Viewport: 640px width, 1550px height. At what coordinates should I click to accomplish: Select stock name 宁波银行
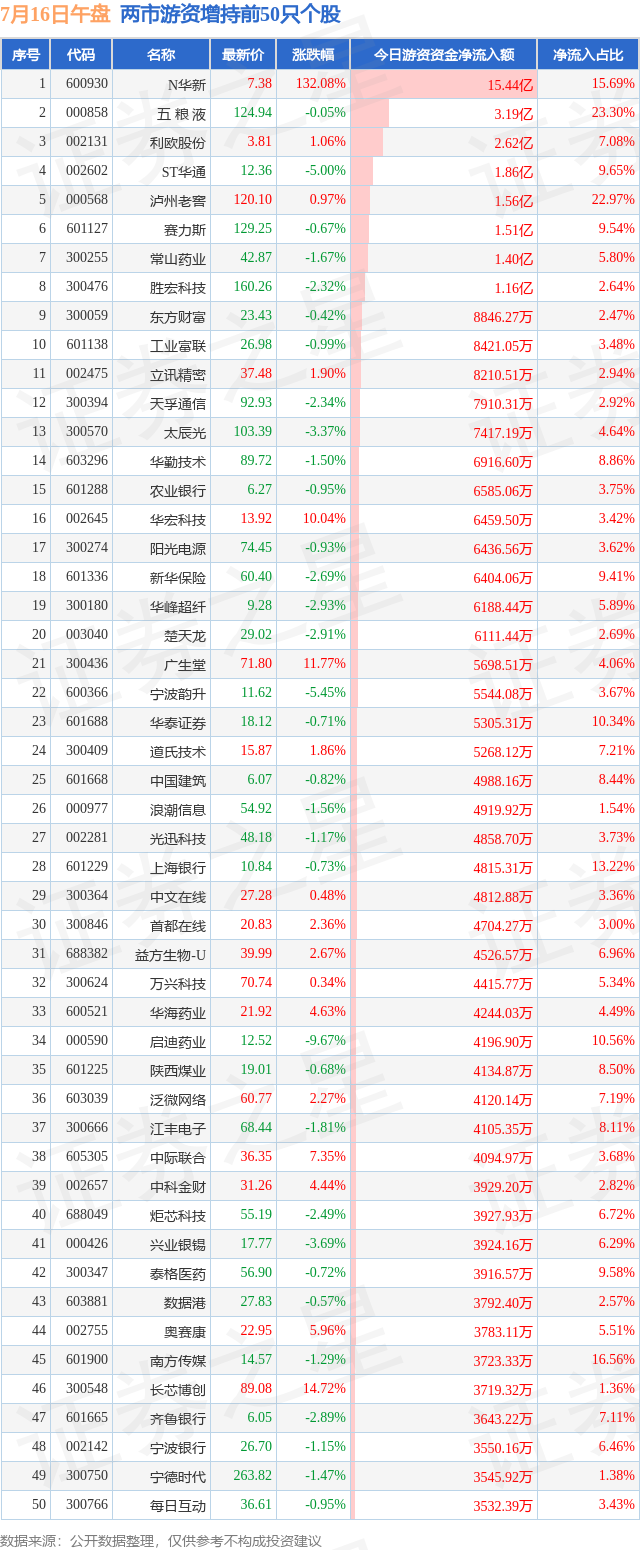pyautogui.click(x=178, y=1447)
